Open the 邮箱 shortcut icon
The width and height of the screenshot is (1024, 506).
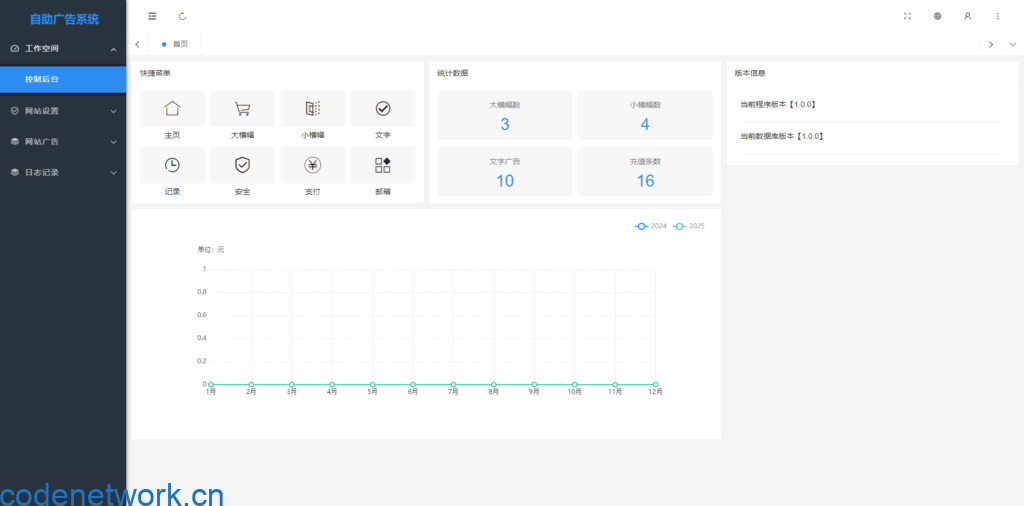(382, 165)
